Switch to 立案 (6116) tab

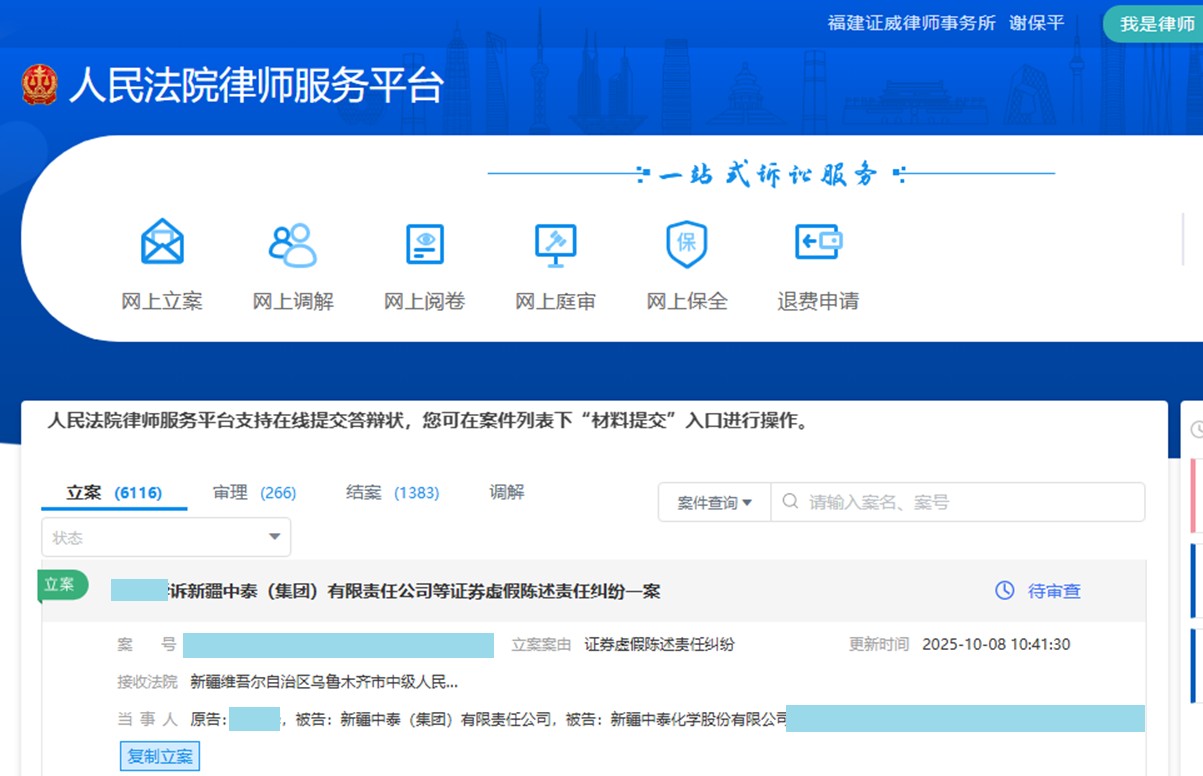coord(114,493)
